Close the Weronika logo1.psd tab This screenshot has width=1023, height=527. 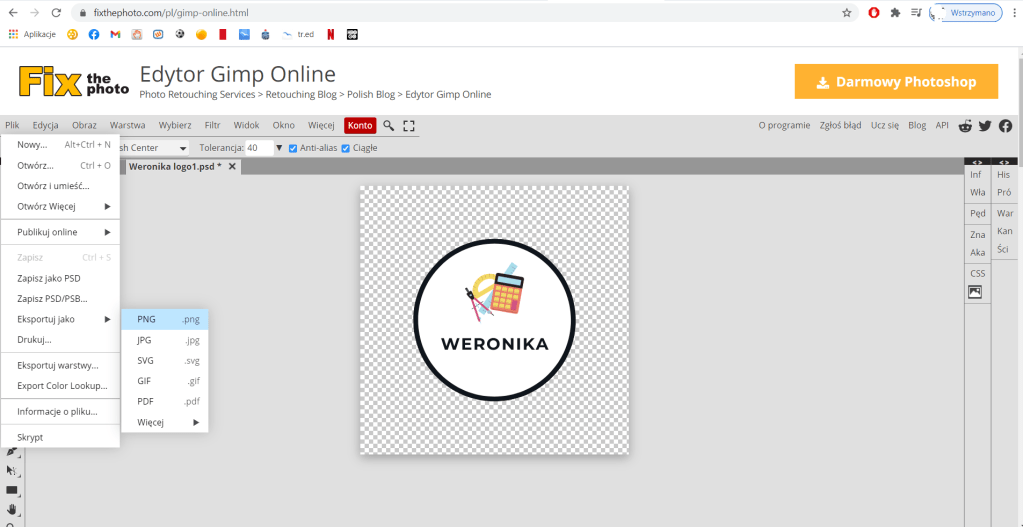coord(232,166)
